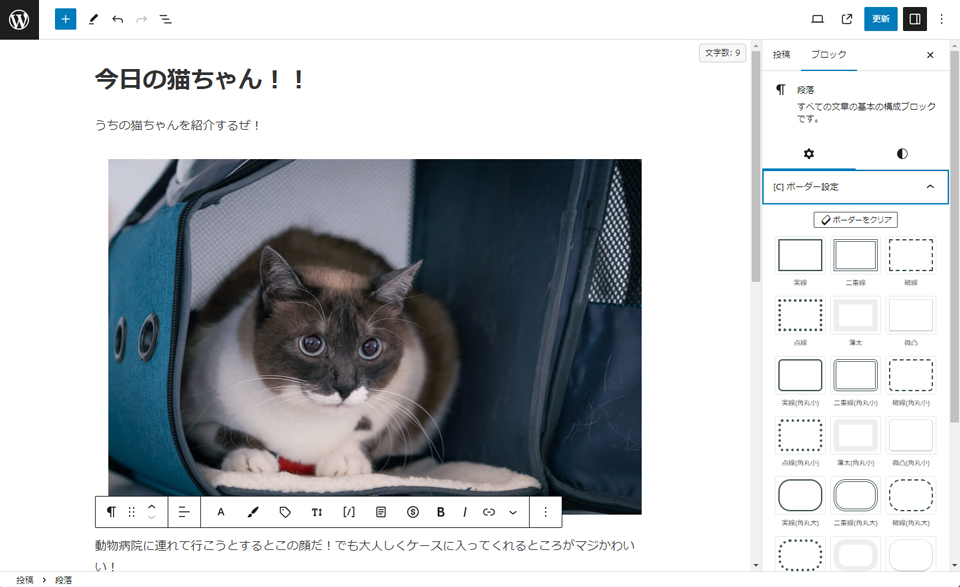Open the block inserter with the plus icon
Screen dimensions: 960x587
coord(66,18)
